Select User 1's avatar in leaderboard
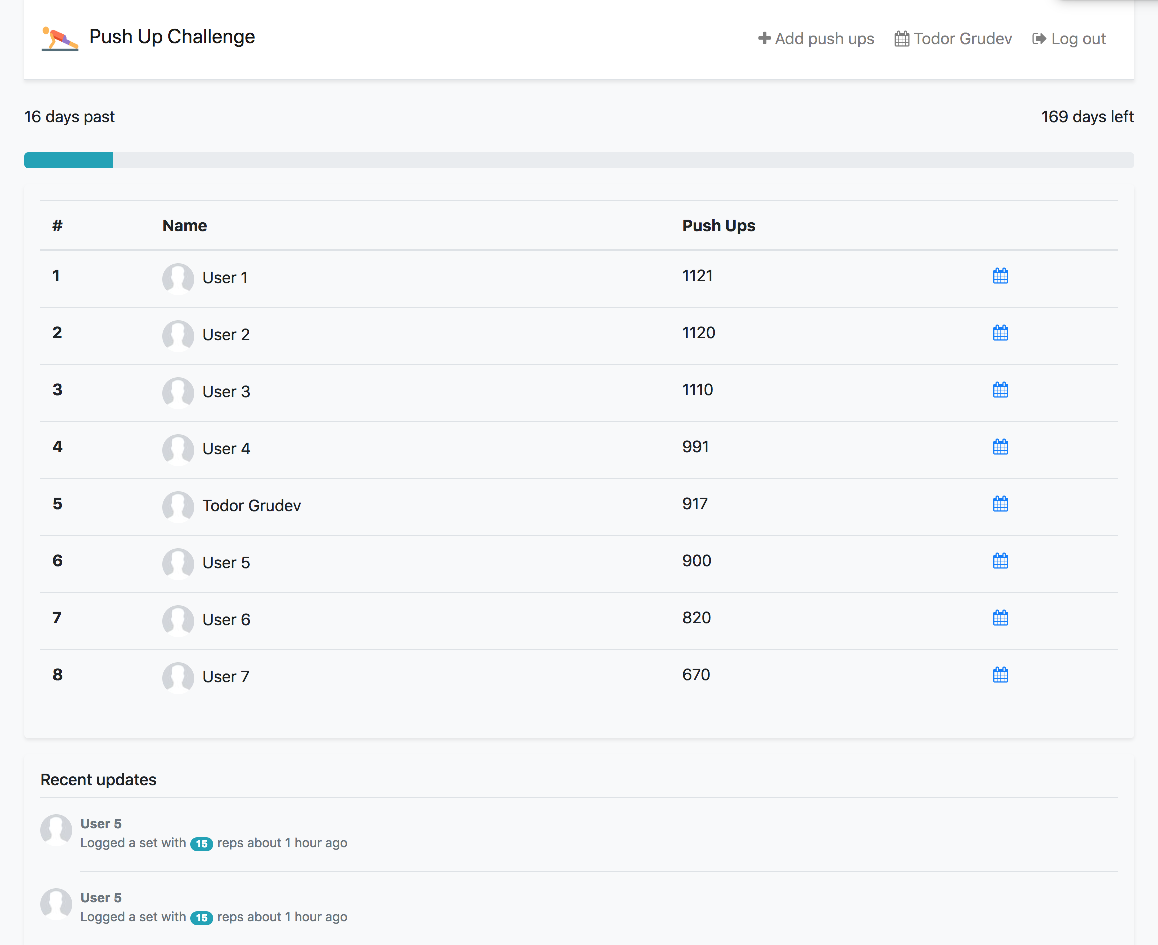The image size is (1158, 945). coord(178,278)
